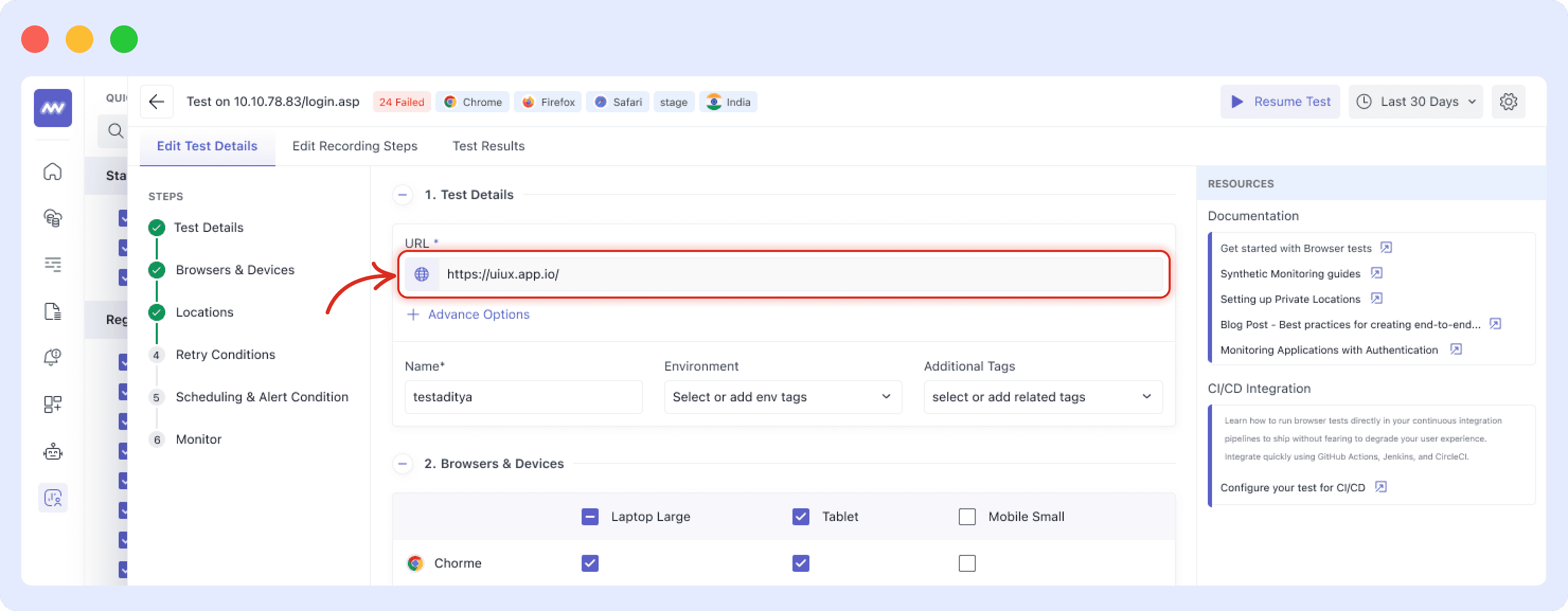Click the back arrow next to the test name
Viewport: 1568px width, 611px height.
156,102
